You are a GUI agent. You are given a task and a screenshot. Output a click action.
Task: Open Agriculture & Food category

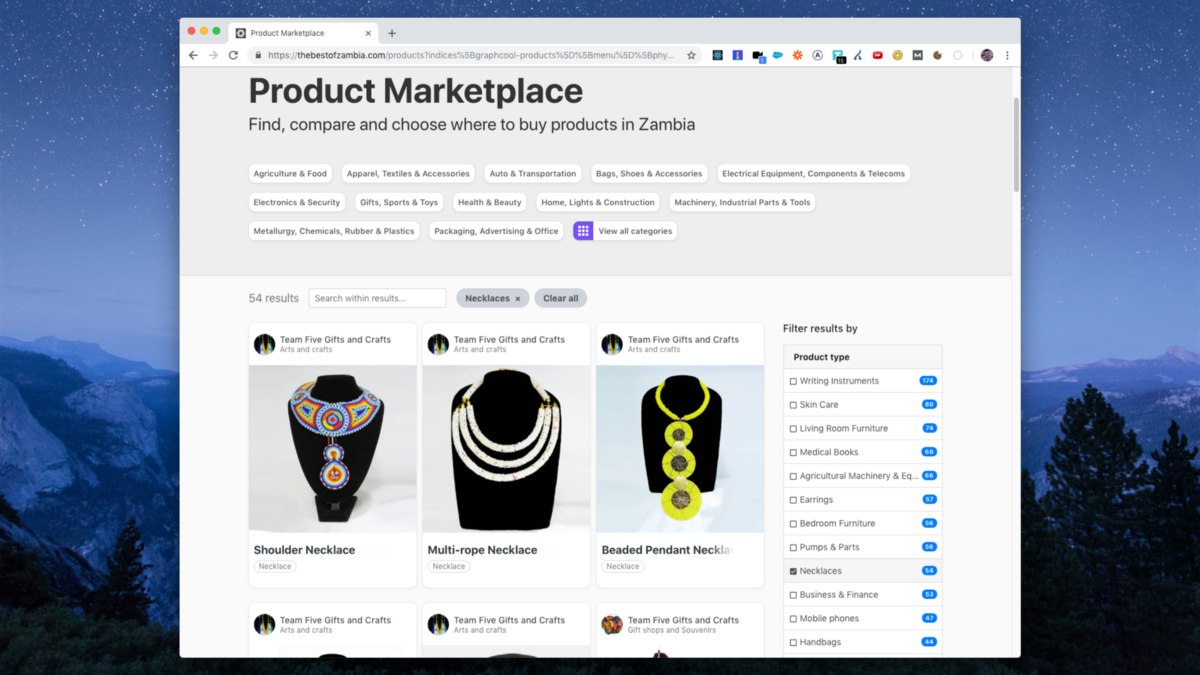tap(290, 174)
